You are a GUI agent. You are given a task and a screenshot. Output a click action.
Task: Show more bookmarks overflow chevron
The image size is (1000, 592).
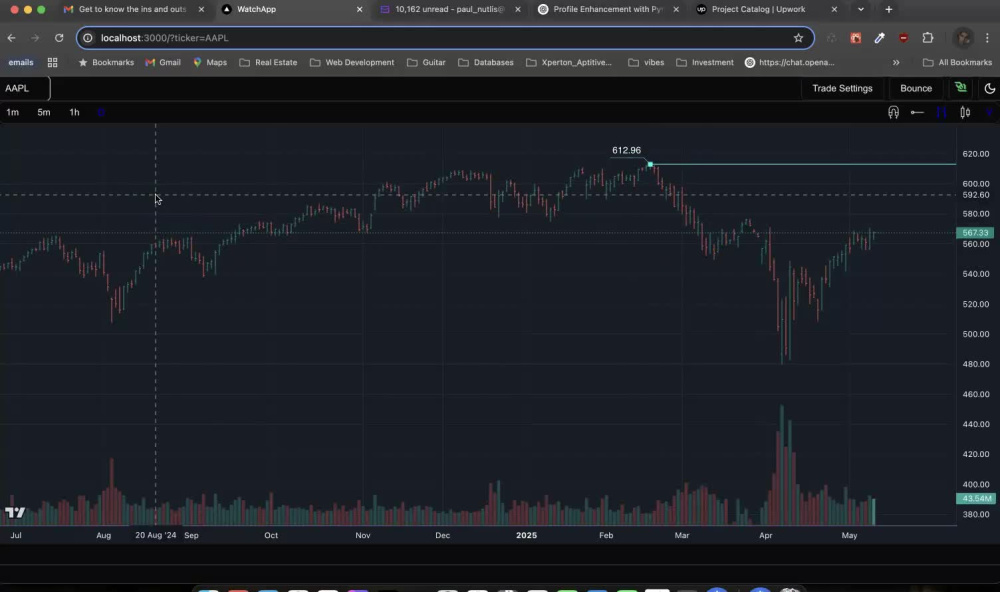point(896,63)
